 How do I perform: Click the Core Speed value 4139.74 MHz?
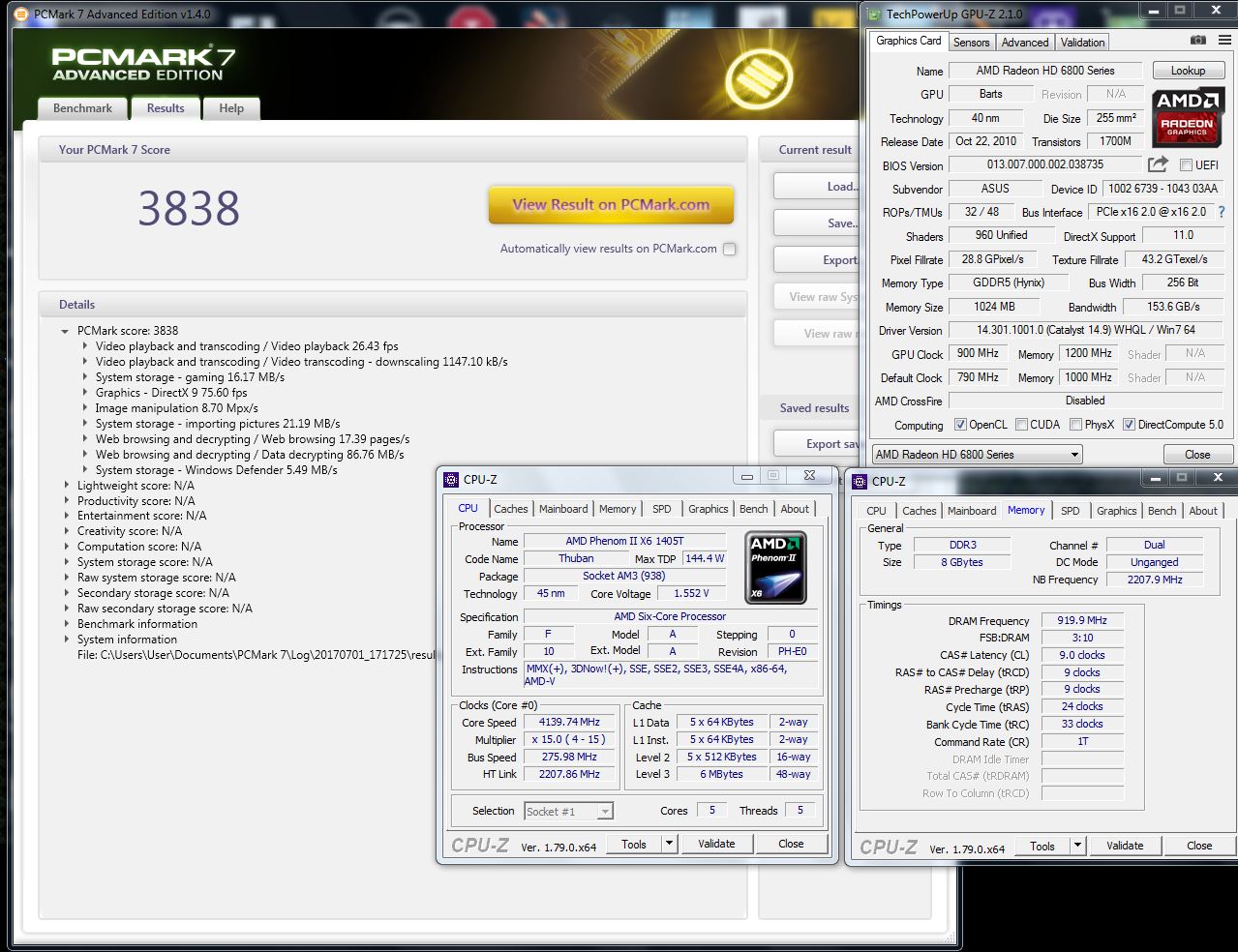pos(569,723)
